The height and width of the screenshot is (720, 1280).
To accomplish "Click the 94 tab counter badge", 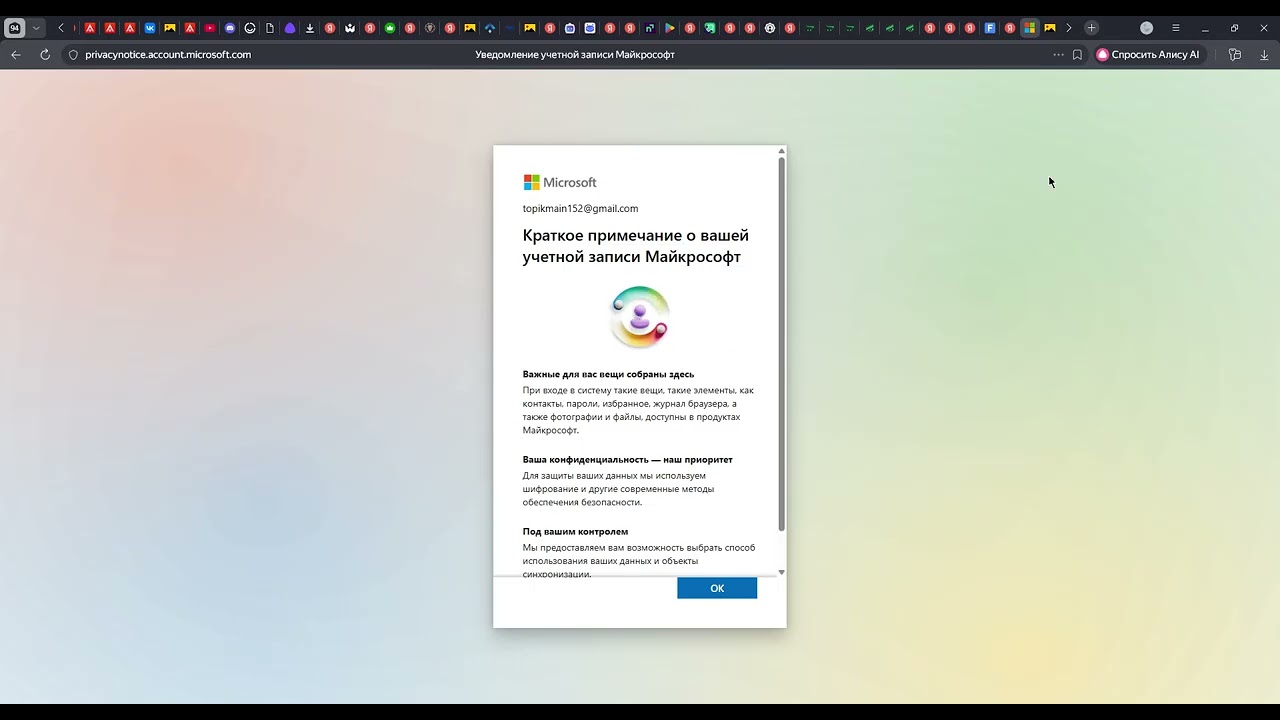I will pos(14,28).
